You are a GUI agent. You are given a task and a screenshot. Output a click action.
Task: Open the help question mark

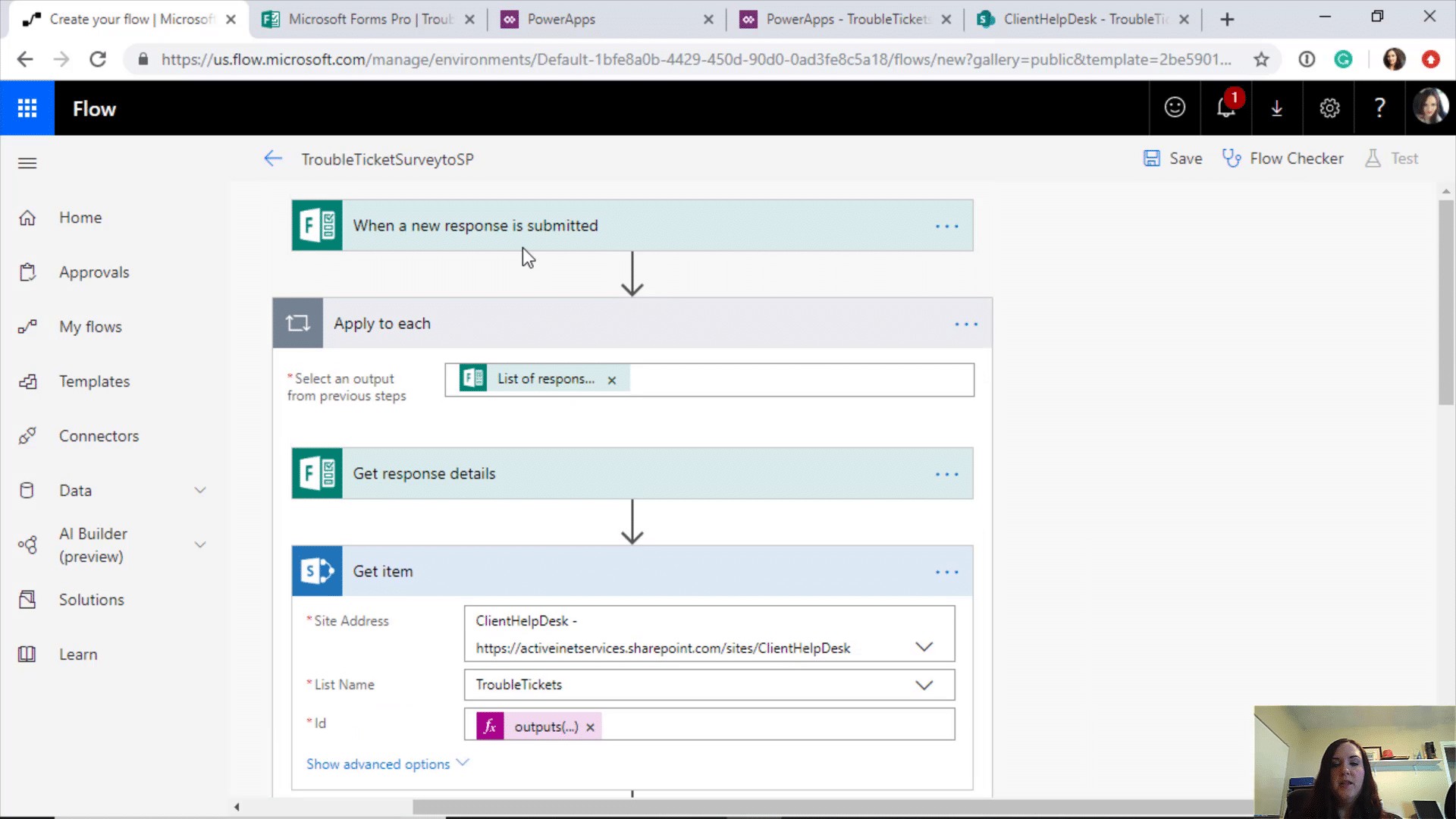pyautogui.click(x=1380, y=108)
